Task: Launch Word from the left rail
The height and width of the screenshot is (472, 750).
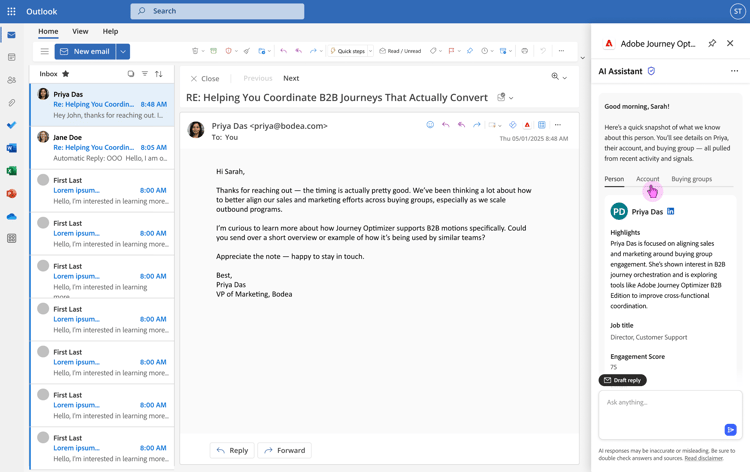Action: (12, 148)
